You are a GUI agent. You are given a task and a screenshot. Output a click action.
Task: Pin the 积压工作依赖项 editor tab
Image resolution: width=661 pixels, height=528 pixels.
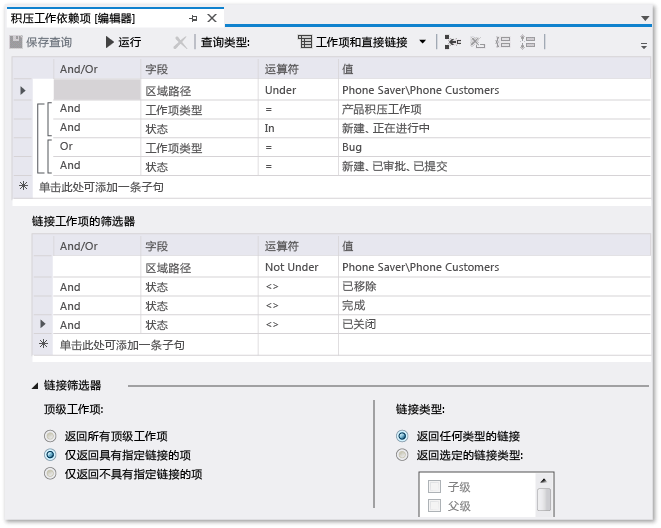point(193,19)
